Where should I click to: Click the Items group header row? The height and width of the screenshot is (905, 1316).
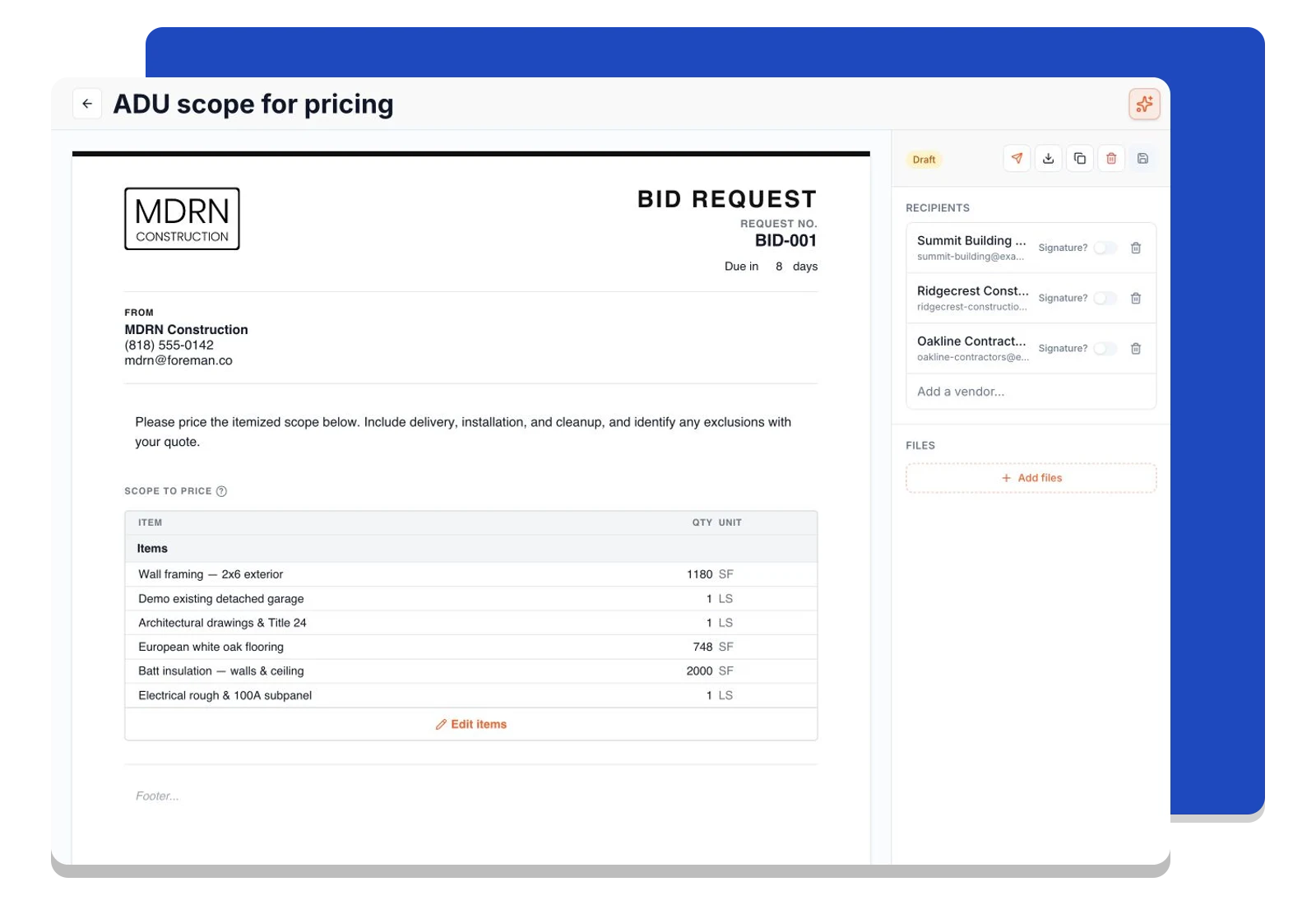(x=470, y=549)
